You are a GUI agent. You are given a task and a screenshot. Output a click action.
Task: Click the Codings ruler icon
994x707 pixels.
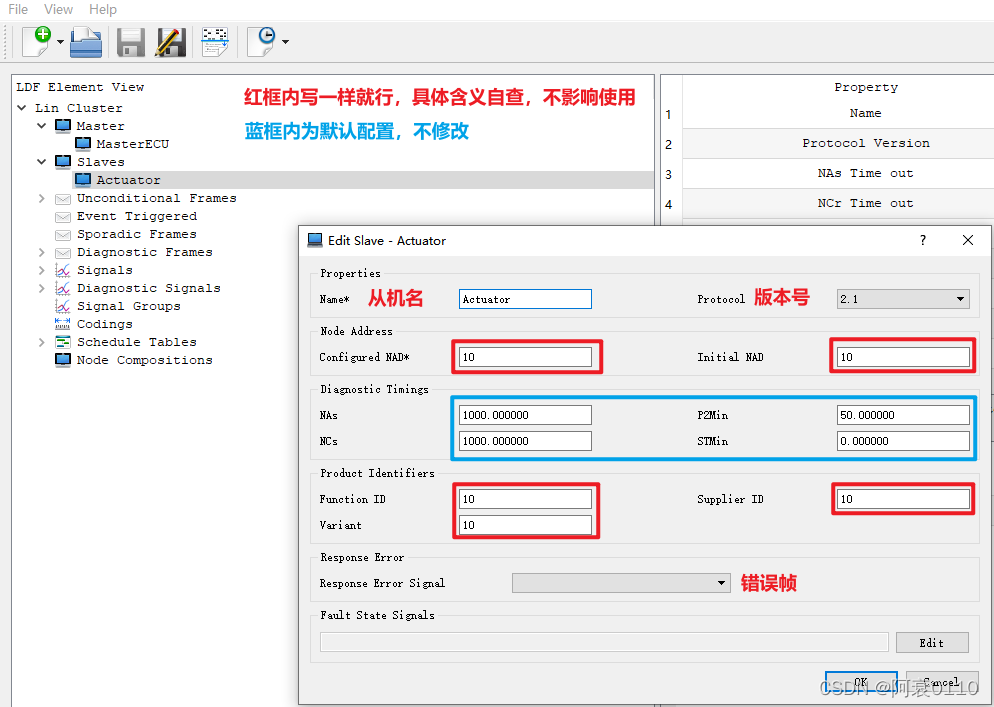tap(63, 324)
